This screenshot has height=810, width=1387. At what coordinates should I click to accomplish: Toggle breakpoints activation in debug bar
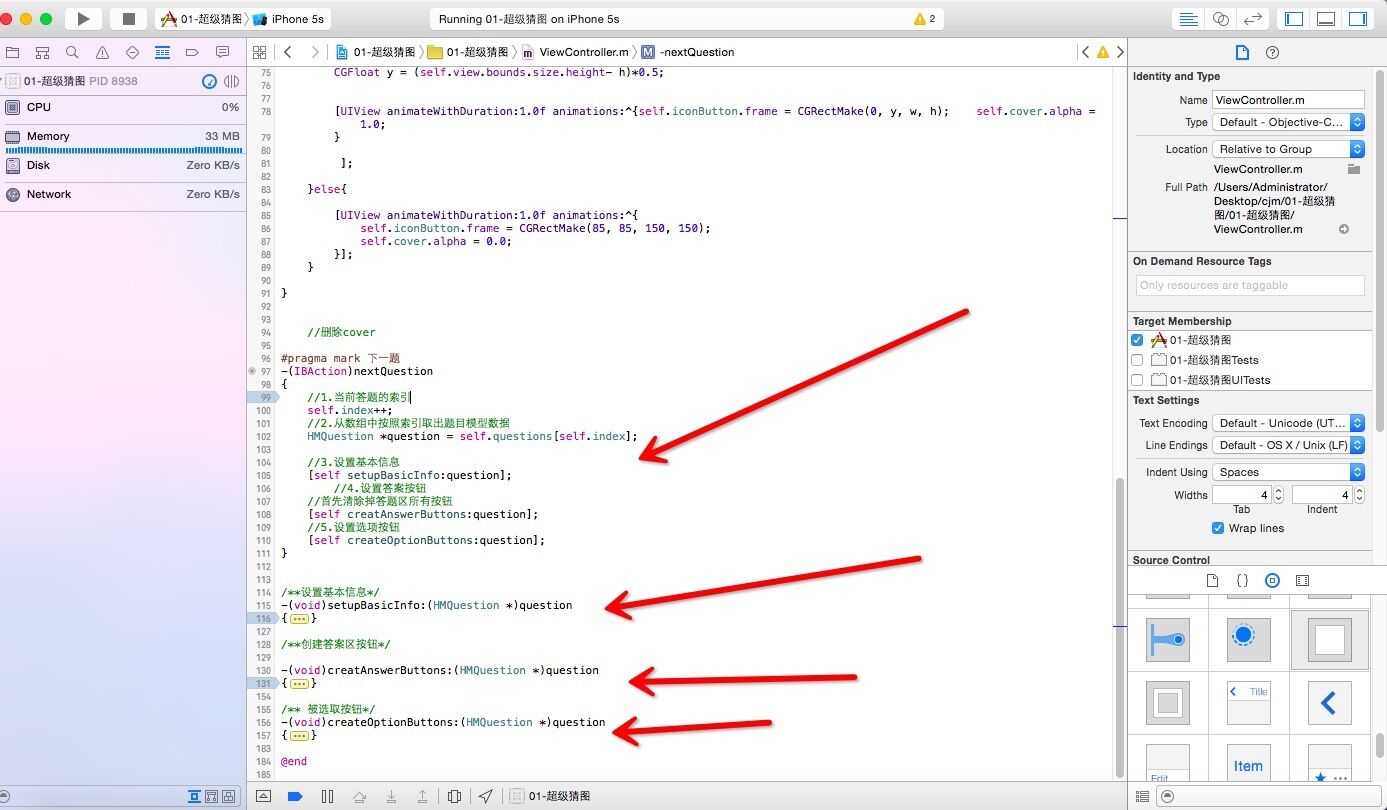[x=295, y=796]
